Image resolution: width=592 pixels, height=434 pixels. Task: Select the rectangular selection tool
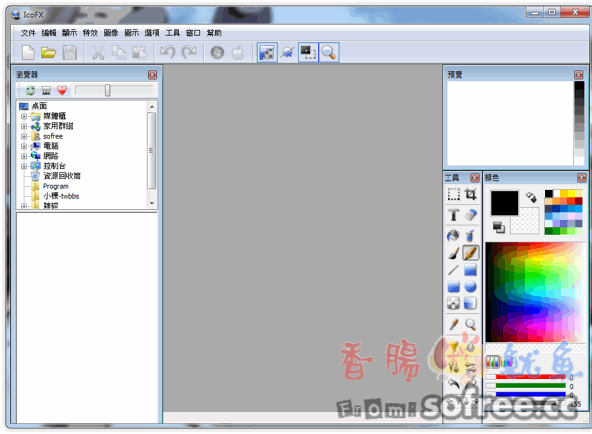click(453, 194)
